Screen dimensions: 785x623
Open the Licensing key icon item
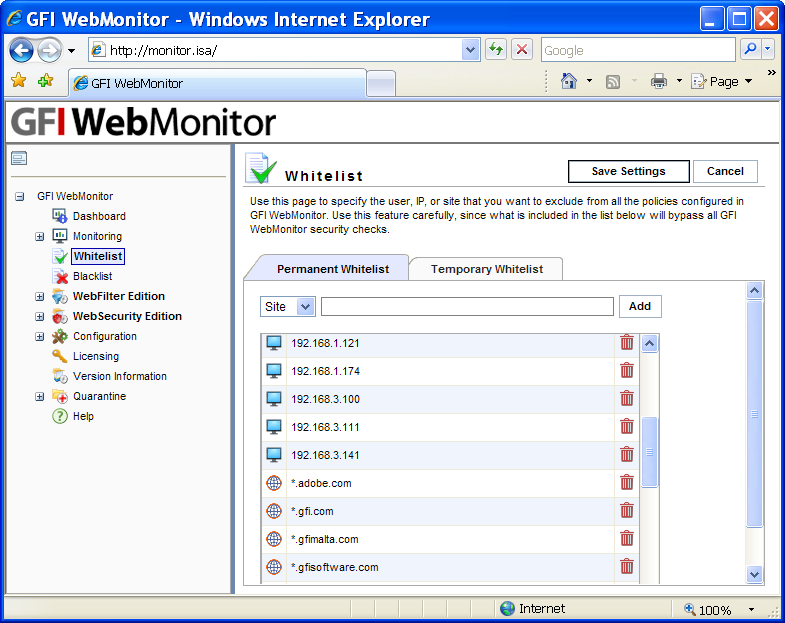[x=60, y=356]
